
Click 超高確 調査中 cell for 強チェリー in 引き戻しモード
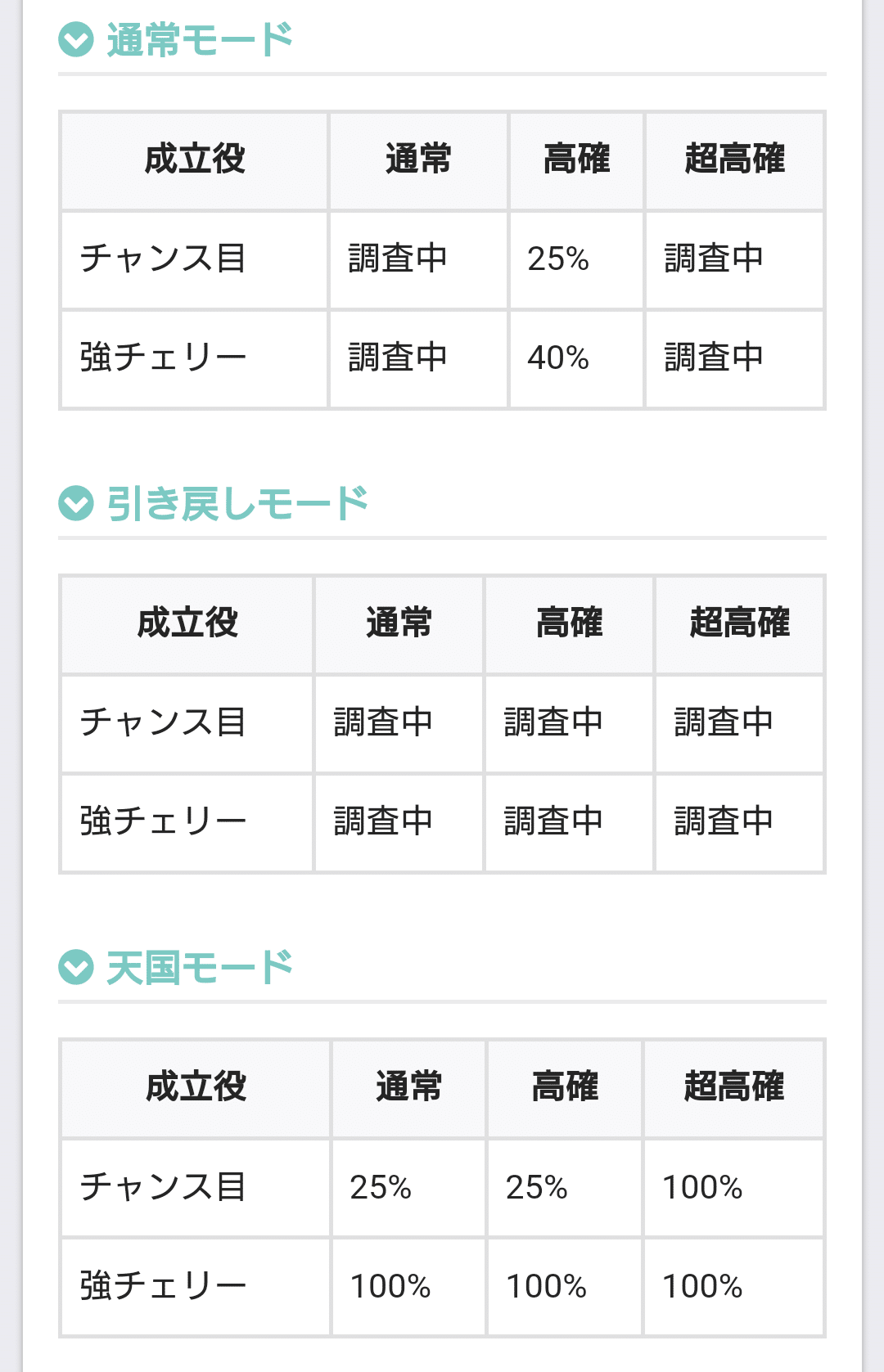(x=739, y=823)
